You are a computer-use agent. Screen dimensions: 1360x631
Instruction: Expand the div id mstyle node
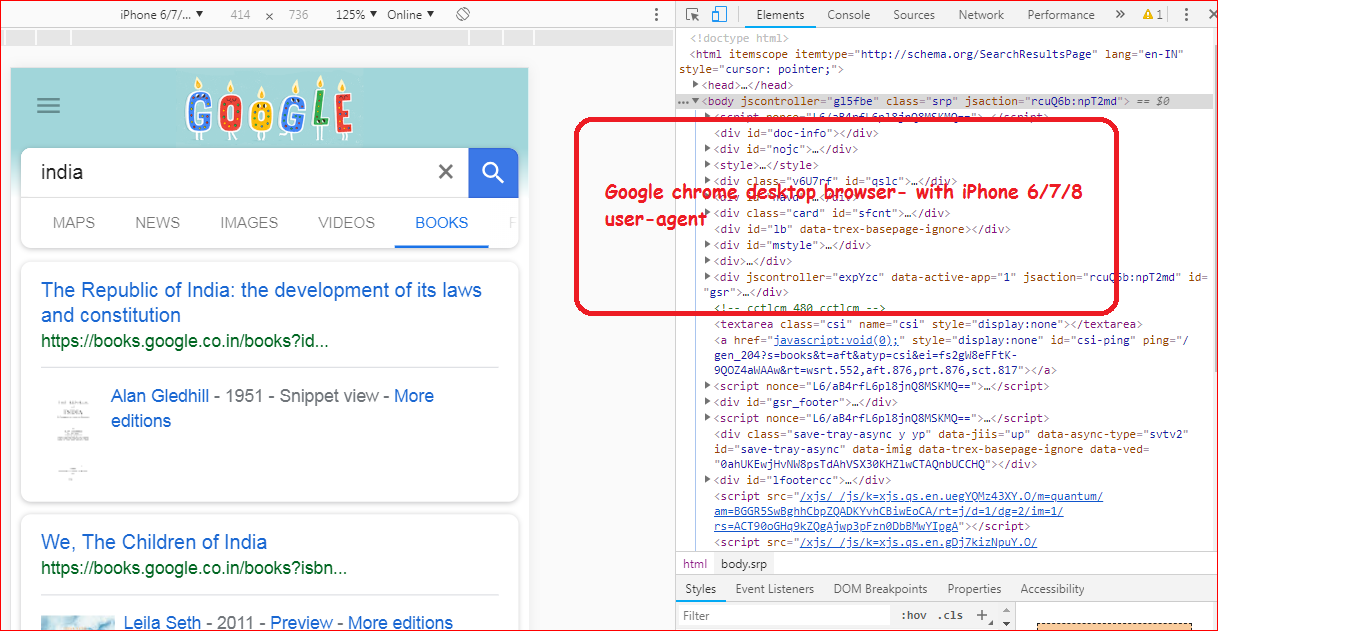click(708, 245)
